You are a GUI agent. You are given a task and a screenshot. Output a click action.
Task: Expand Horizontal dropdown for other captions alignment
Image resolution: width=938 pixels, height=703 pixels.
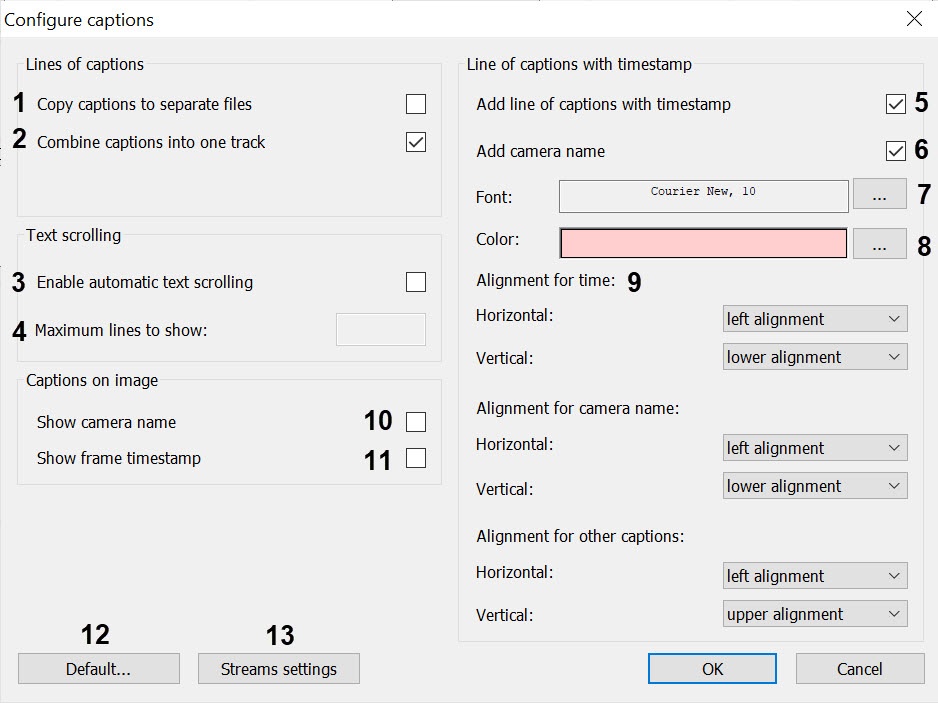[x=814, y=576]
